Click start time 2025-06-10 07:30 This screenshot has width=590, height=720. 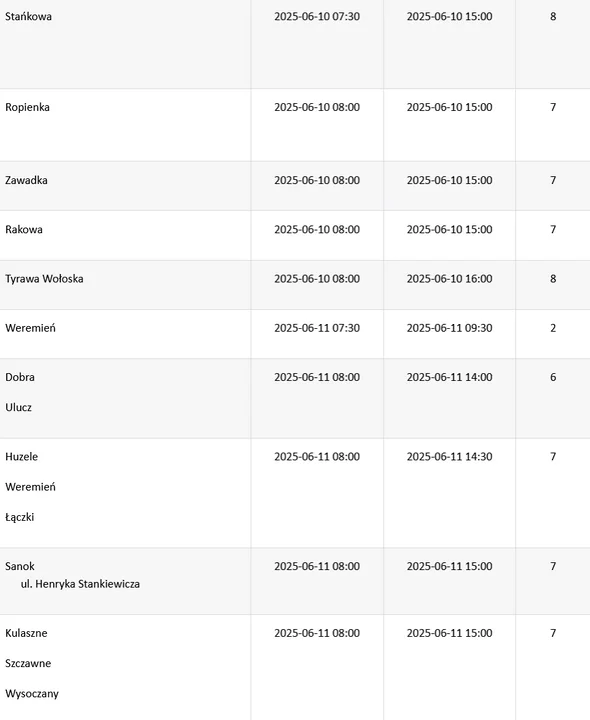[317, 17]
